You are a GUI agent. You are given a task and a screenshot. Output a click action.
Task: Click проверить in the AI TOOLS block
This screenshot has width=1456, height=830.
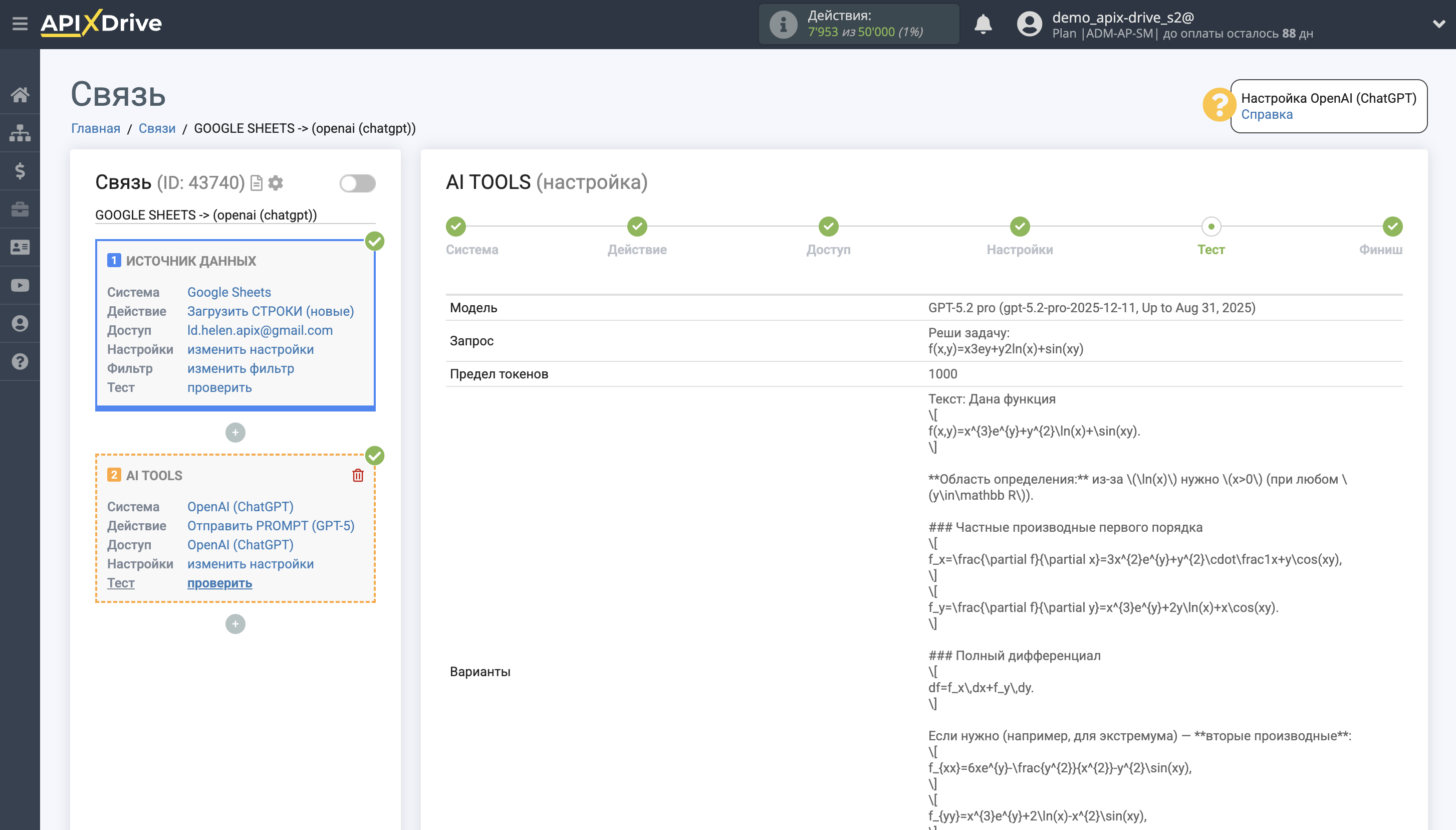[219, 583]
